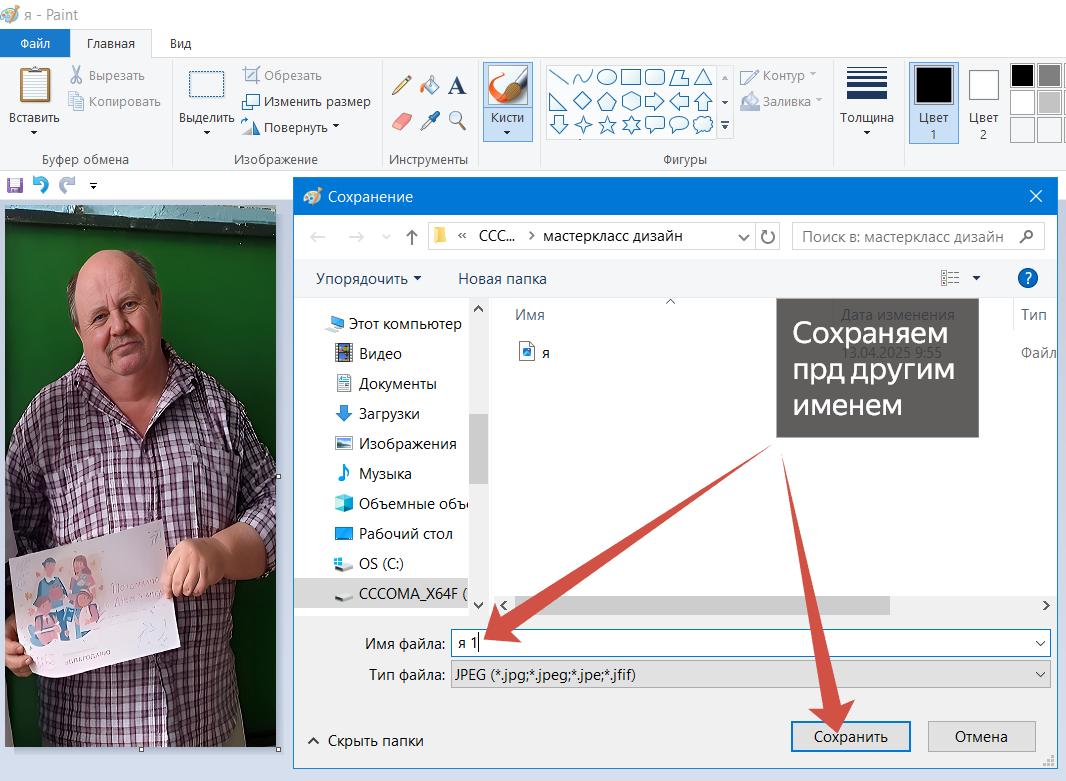
Task: Select Music in the folder tree
Action: [x=374, y=474]
